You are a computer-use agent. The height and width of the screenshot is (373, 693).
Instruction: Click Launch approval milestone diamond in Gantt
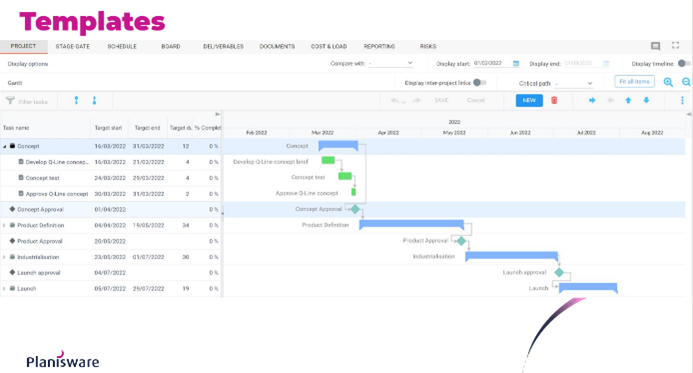pos(559,272)
